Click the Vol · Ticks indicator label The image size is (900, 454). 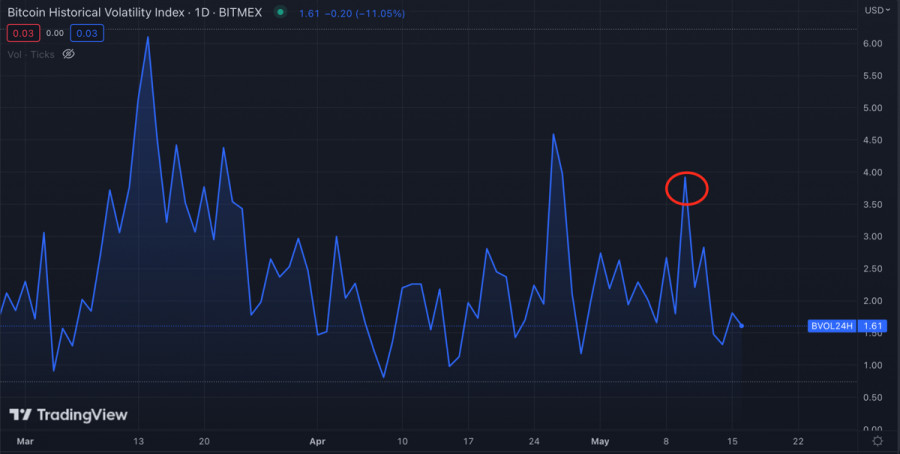(x=30, y=54)
